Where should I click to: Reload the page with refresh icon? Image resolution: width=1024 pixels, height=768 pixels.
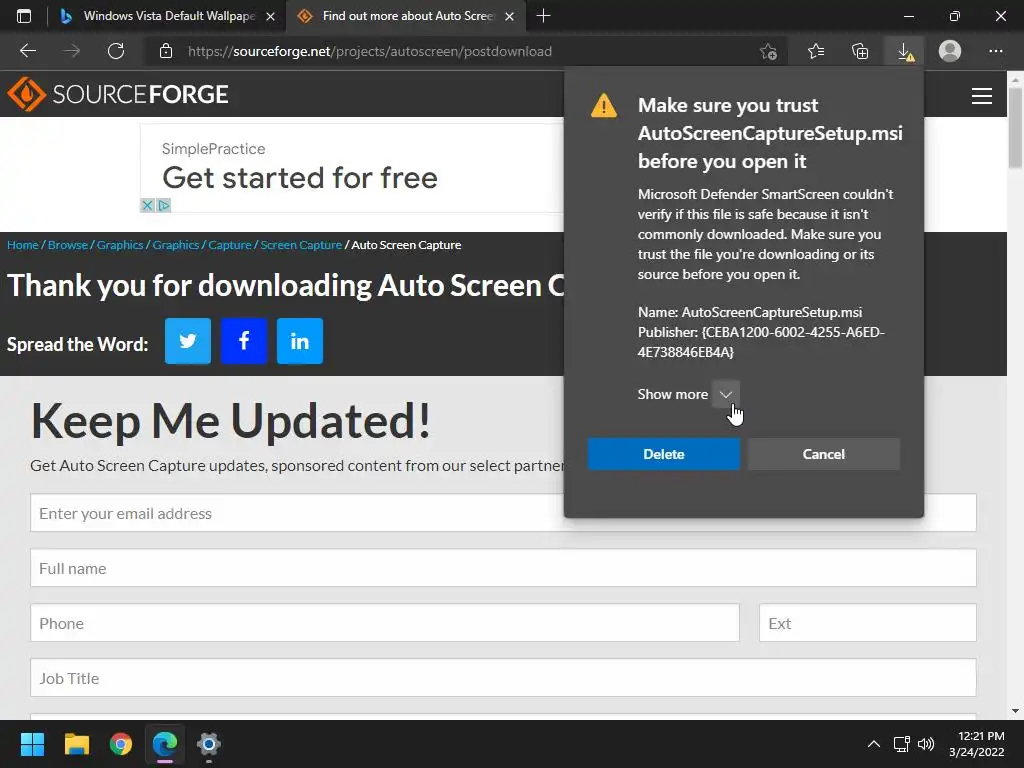(x=116, y=51)
